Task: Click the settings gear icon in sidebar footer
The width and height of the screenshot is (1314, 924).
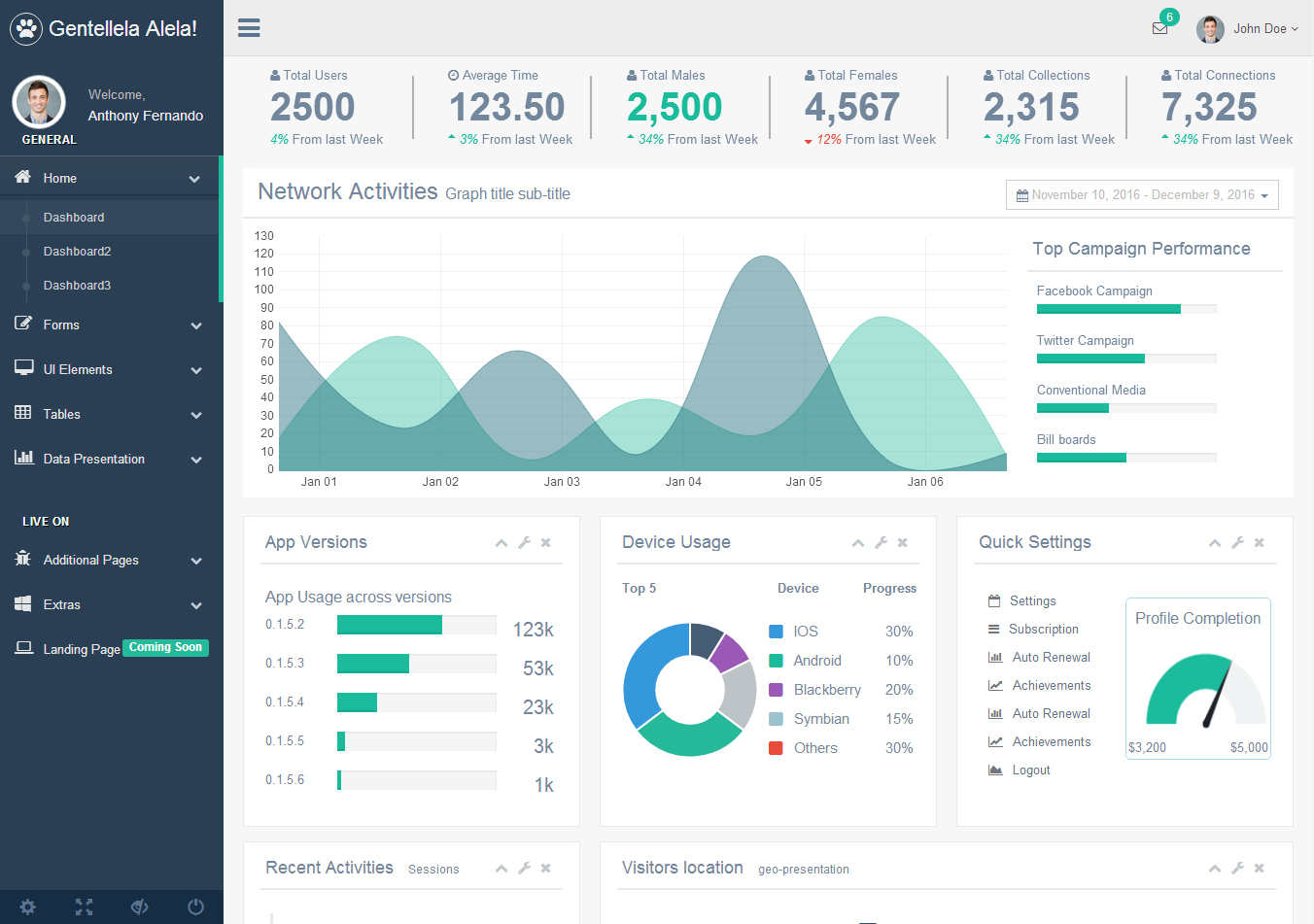Action: click(27, 907)
